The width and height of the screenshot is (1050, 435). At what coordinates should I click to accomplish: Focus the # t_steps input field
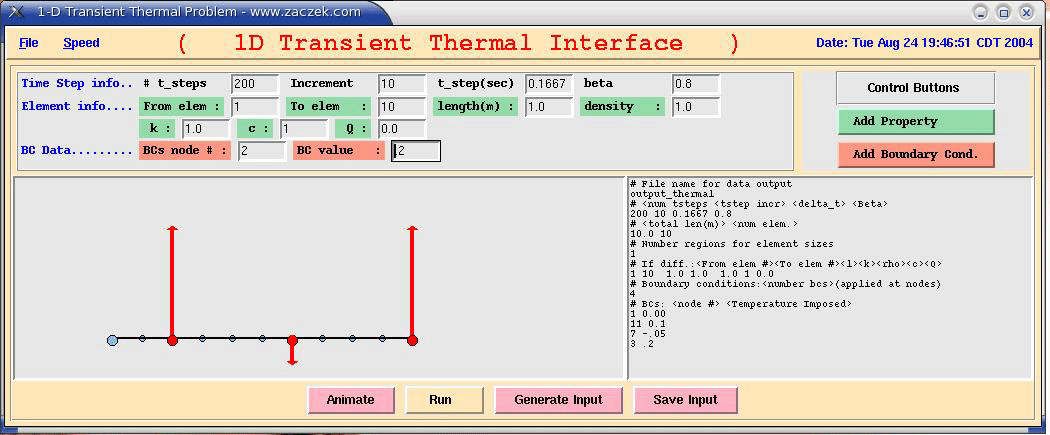tap(255, 84)
